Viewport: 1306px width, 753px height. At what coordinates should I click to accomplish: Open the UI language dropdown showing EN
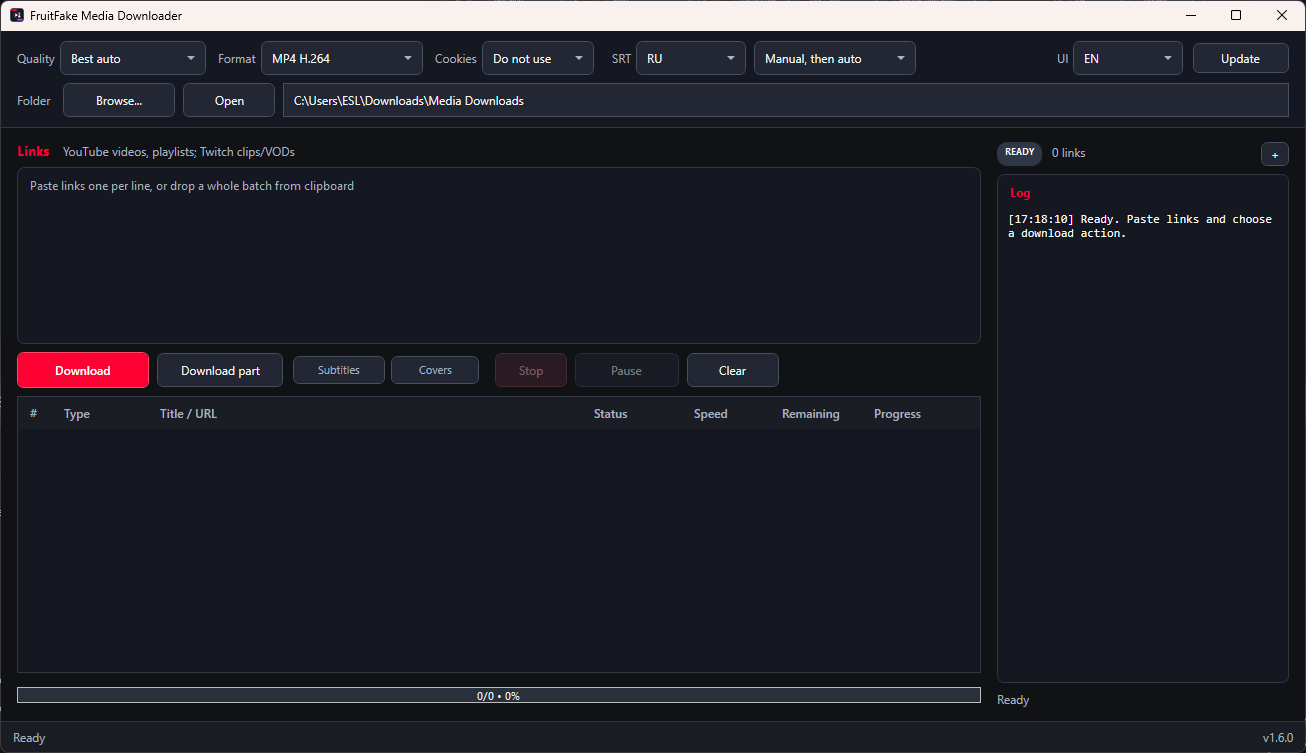[x=1128, y=58]
